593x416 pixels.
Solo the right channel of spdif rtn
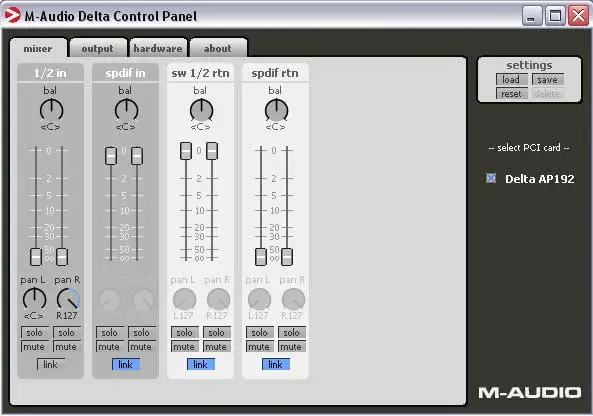click(292, 332)
